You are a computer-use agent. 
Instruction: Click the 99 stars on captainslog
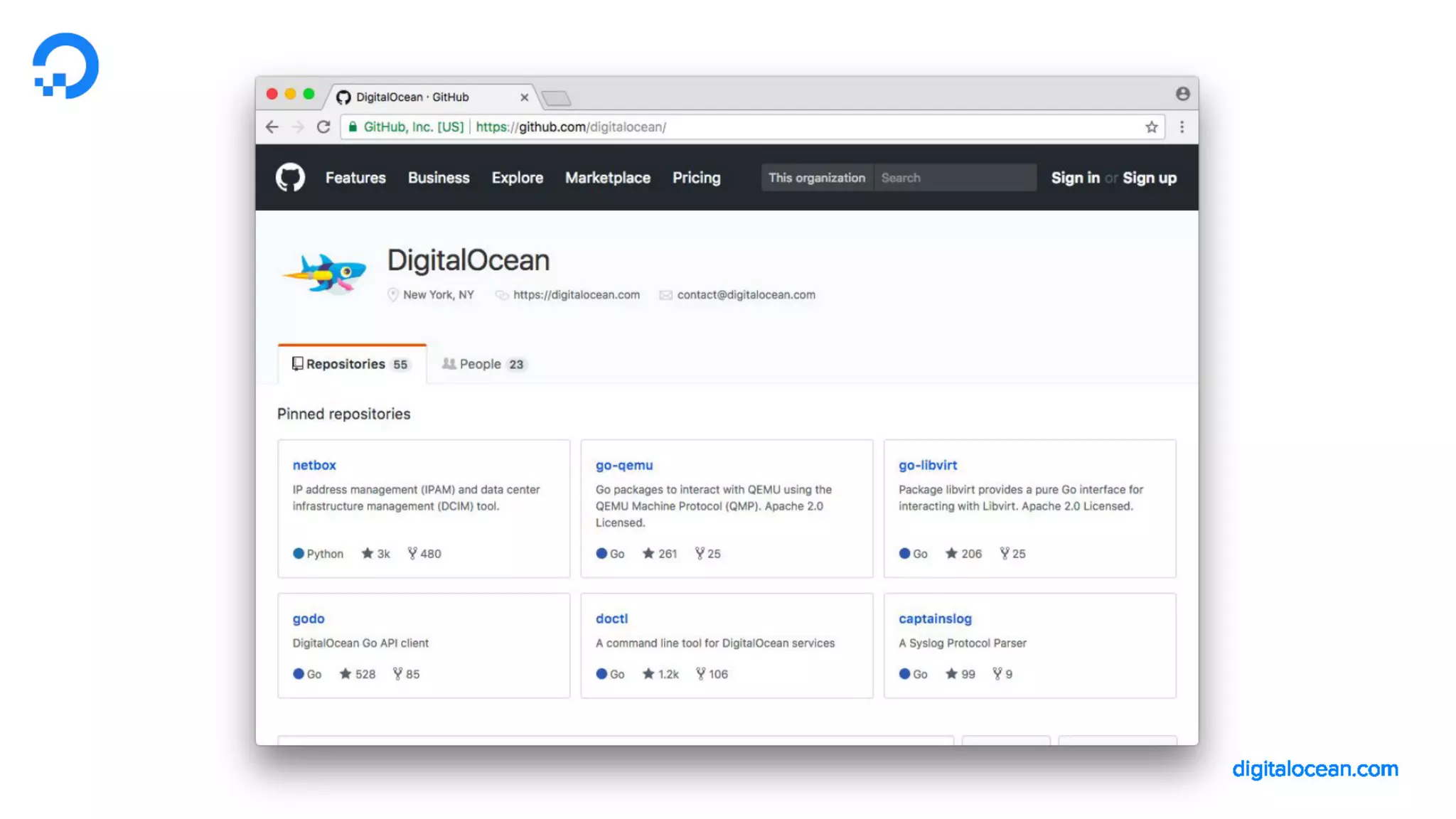pyautogui.click(x=960, y=674)
